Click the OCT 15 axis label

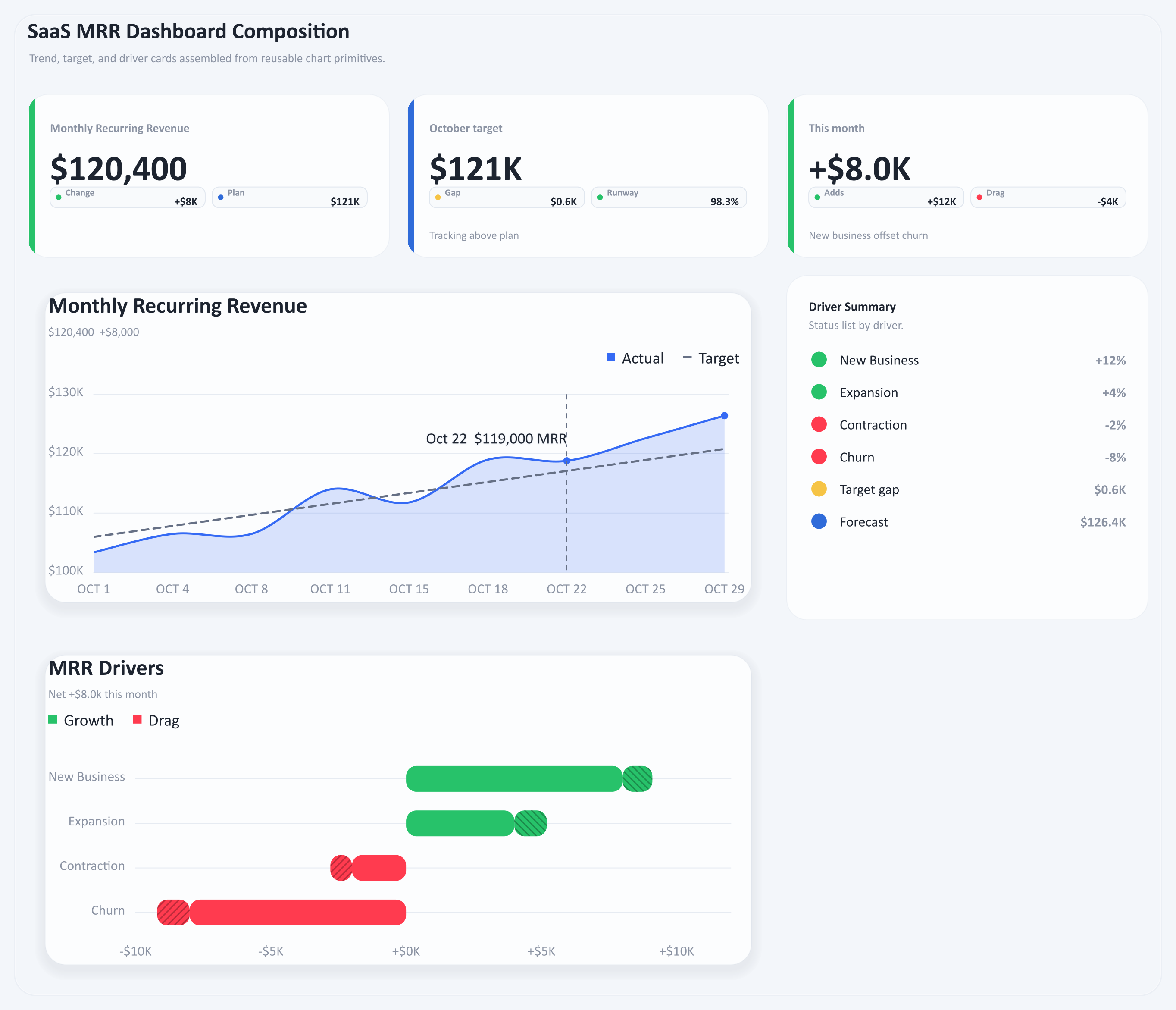(x=409, y=589)
